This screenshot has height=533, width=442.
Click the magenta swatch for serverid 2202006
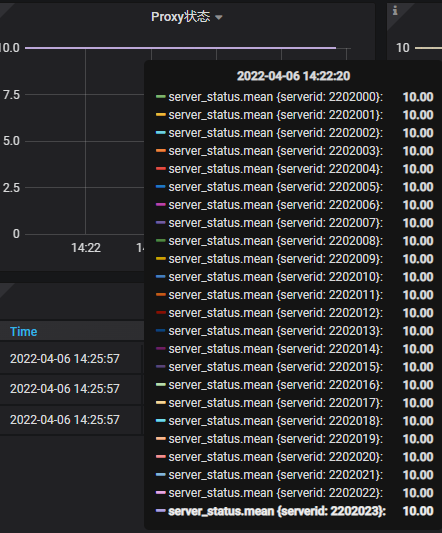160,205
